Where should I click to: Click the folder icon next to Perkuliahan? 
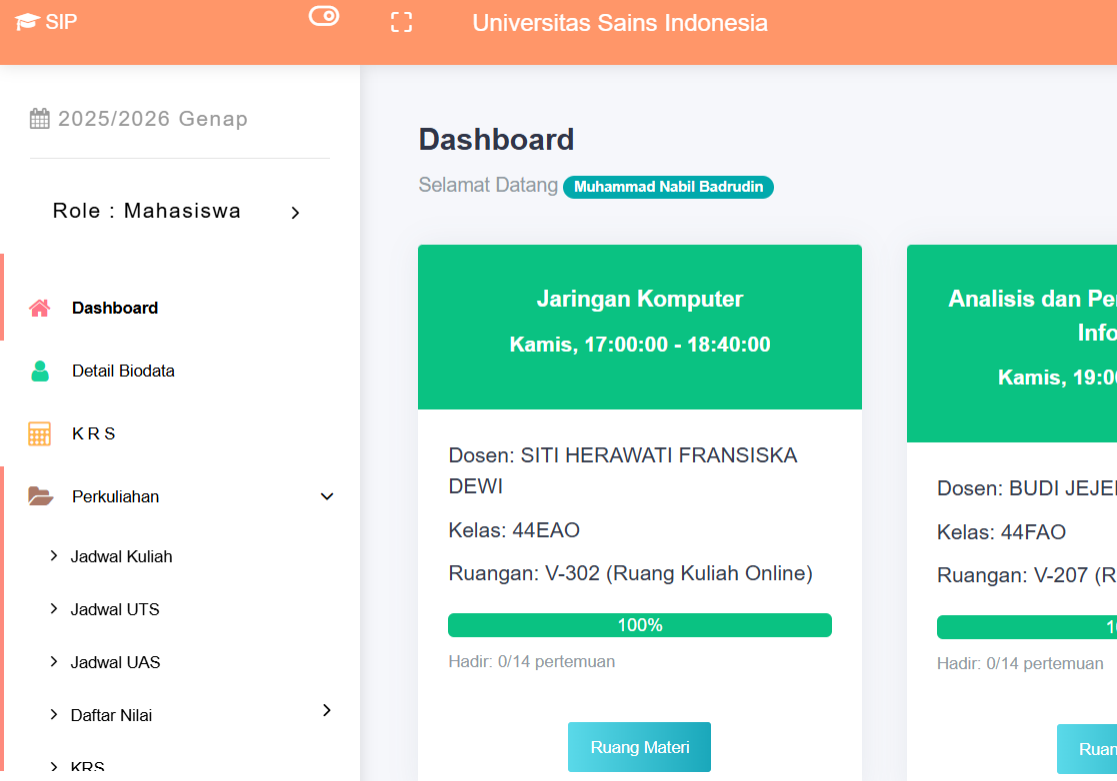41,496
